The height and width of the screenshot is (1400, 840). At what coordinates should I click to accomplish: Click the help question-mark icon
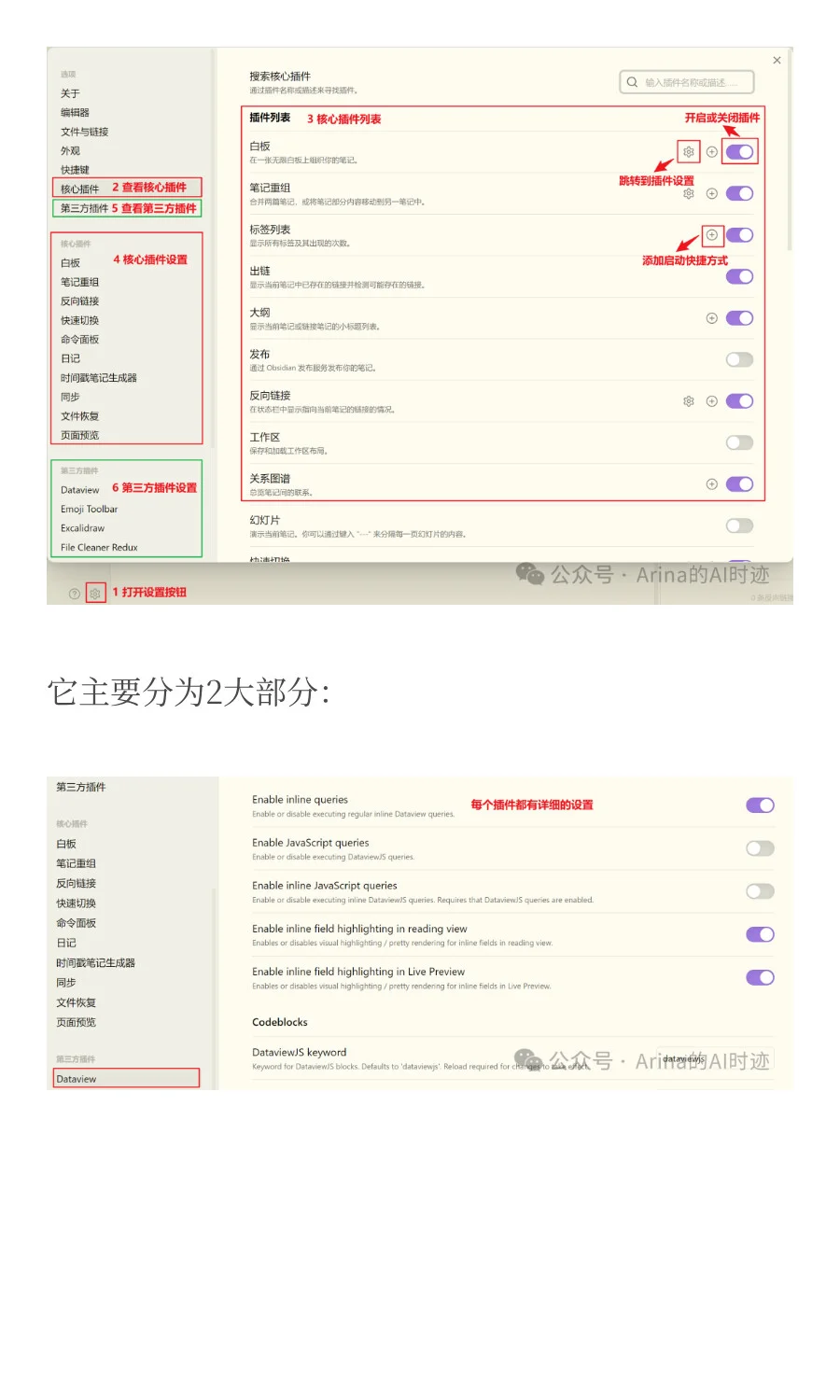coord(73,593)
